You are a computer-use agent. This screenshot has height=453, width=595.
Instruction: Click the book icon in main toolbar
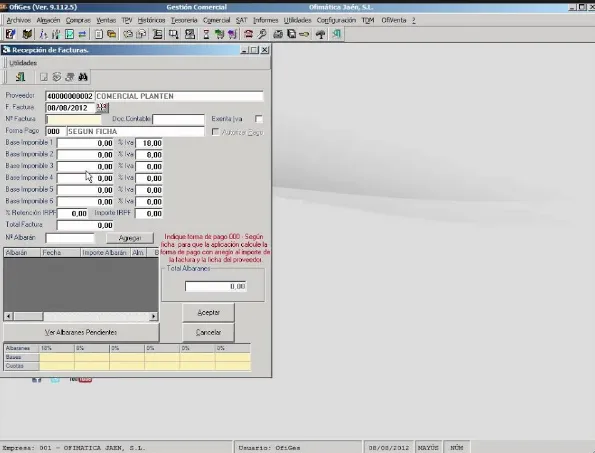click(27, 35)
